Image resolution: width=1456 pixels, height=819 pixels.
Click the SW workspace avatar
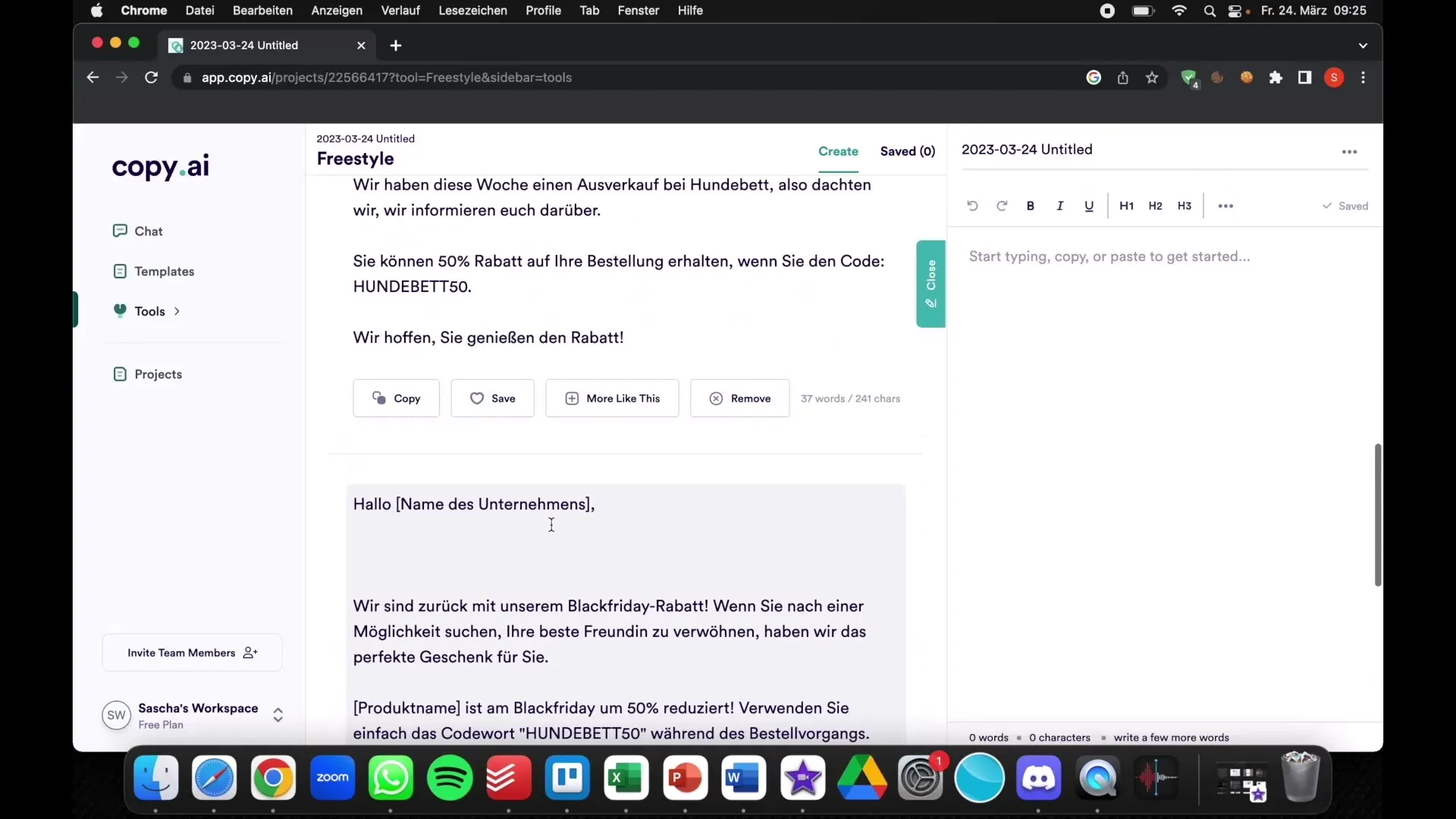[x=116, y=715]
